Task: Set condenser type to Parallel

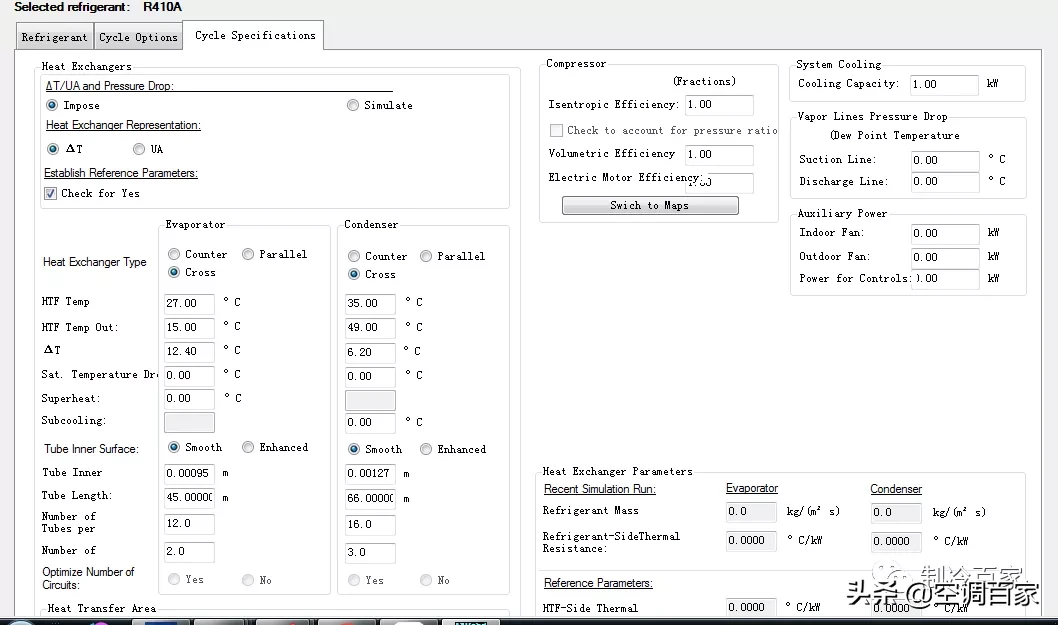Action: point(426,256)
